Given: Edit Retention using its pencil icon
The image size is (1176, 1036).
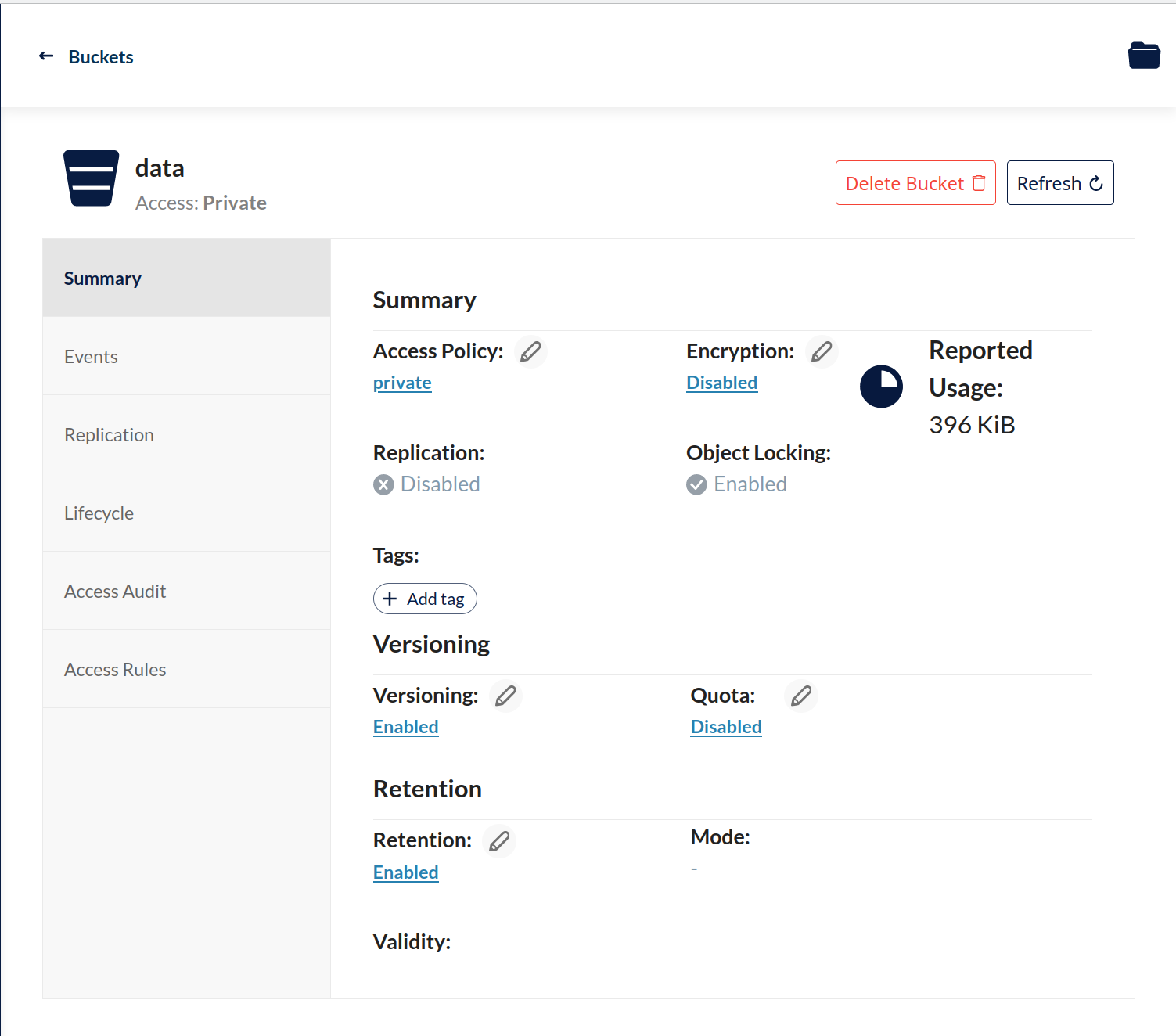Looking at the screenshot, I should coord(499,841).
